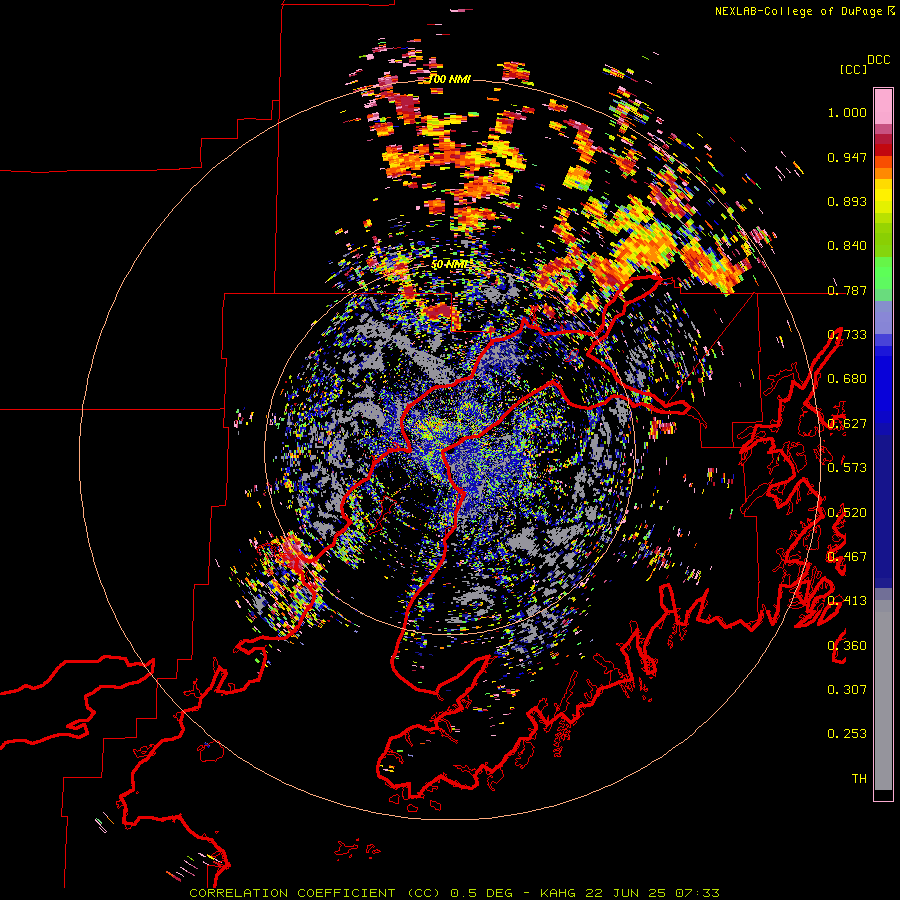Click the 0.787 legend value
Screen dimensions: 900x900
pyautogui.click(x=847, y=290)
